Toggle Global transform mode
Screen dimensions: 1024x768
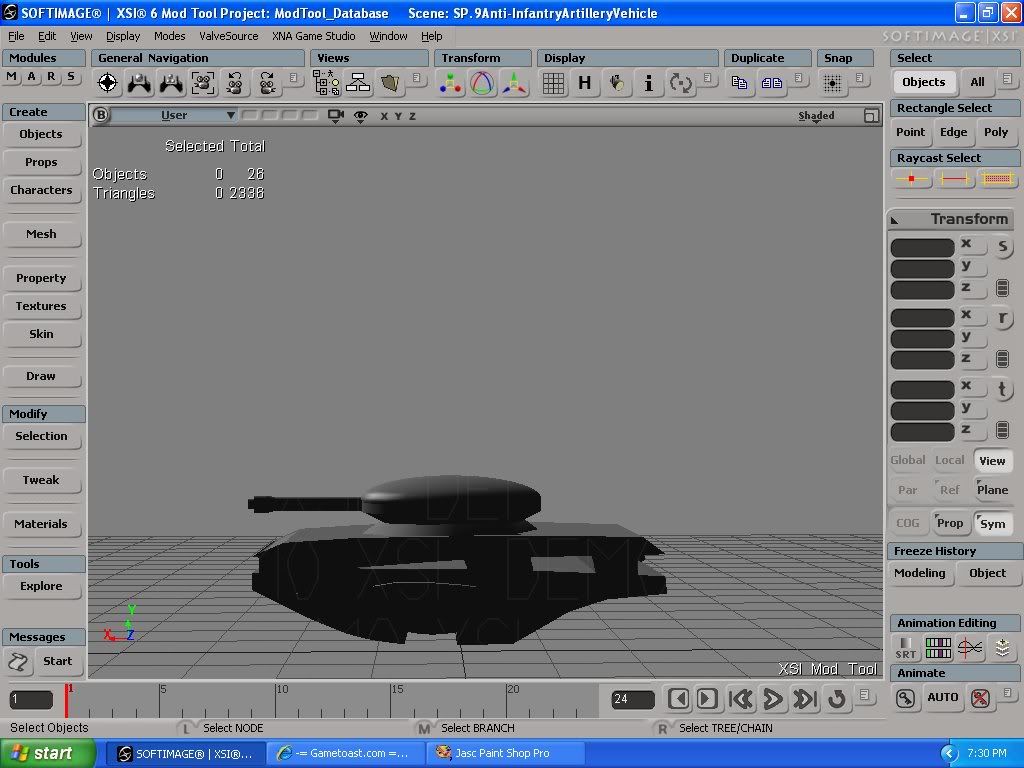click(x=908, y=460)
